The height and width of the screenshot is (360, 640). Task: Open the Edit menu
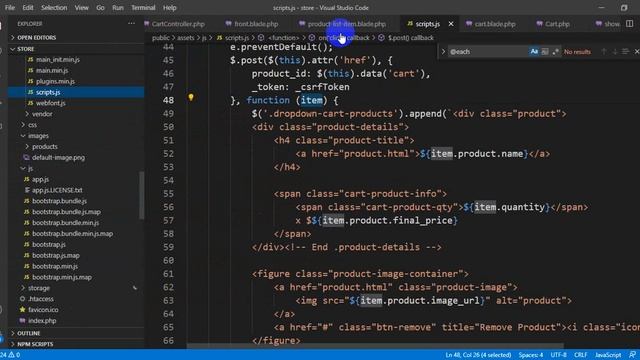tap(28, 8)
